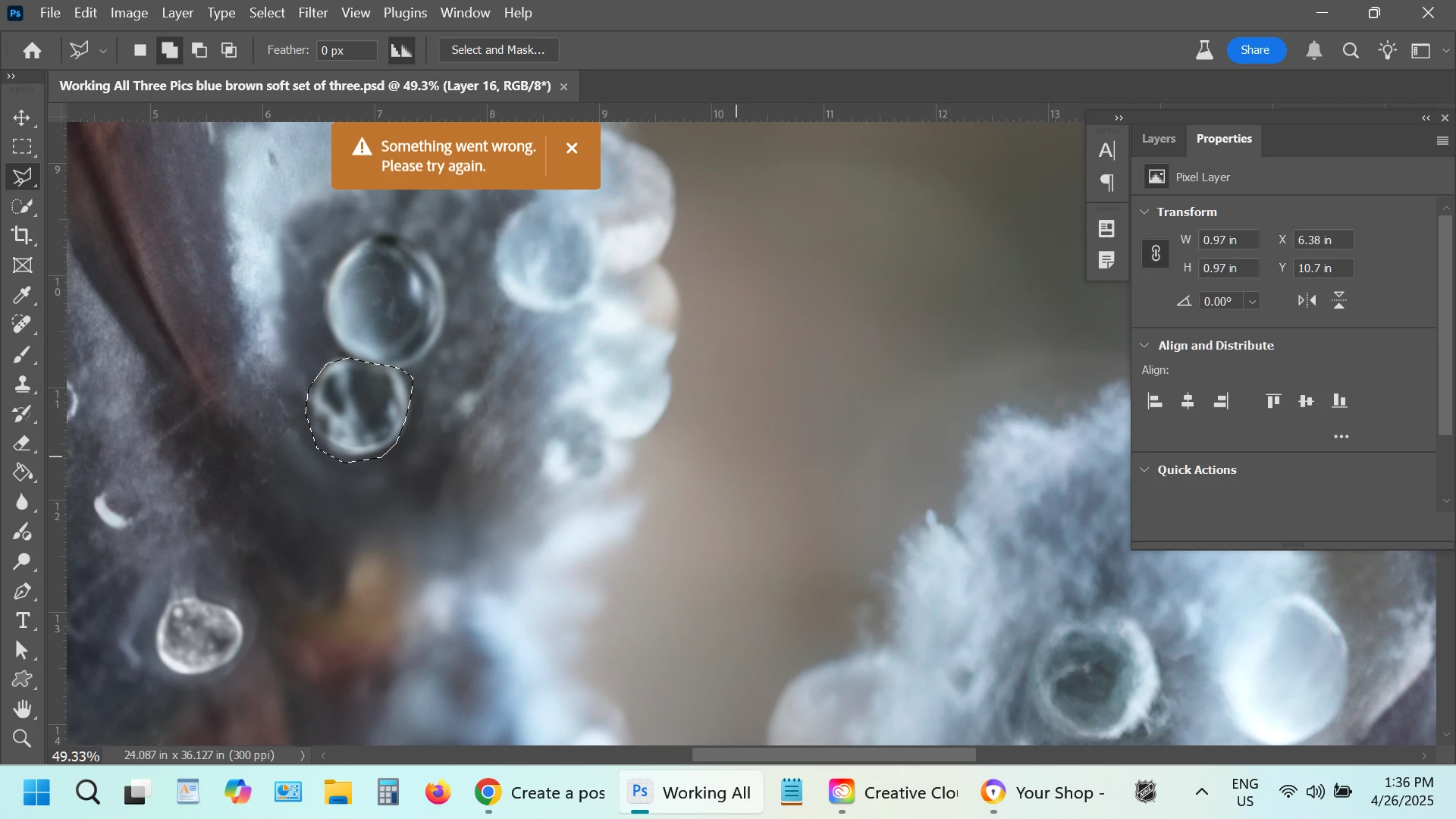Viewport: 1456px width, 819px height.
Task: Open the rotation angle dropdown
Action: (1253, 302)
